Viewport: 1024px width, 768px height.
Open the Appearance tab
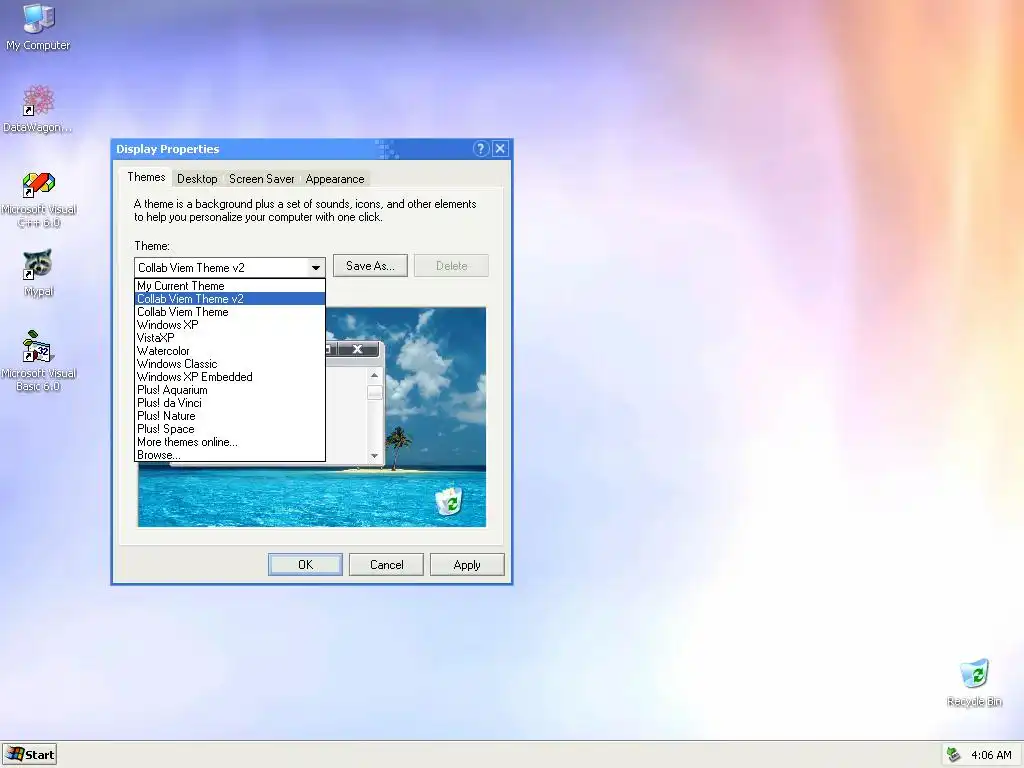(335, 179)
